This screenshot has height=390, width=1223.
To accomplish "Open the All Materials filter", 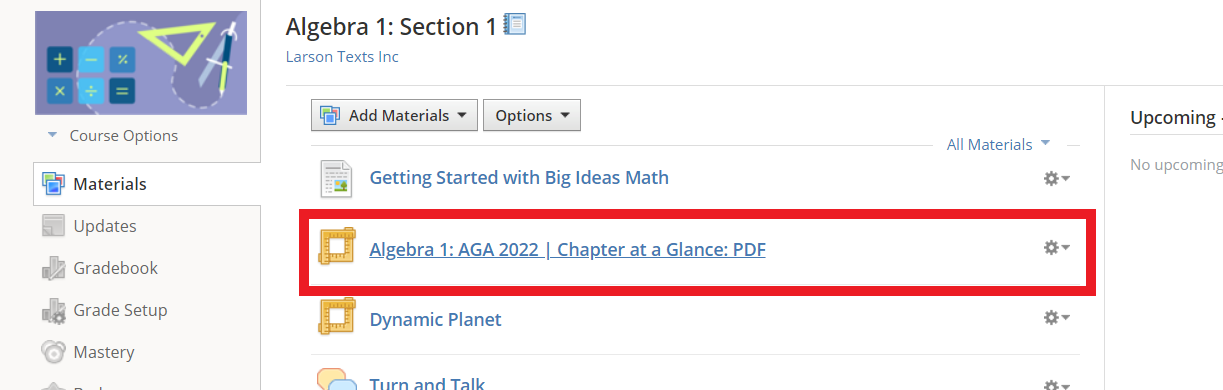I will [x=998, y=144].
